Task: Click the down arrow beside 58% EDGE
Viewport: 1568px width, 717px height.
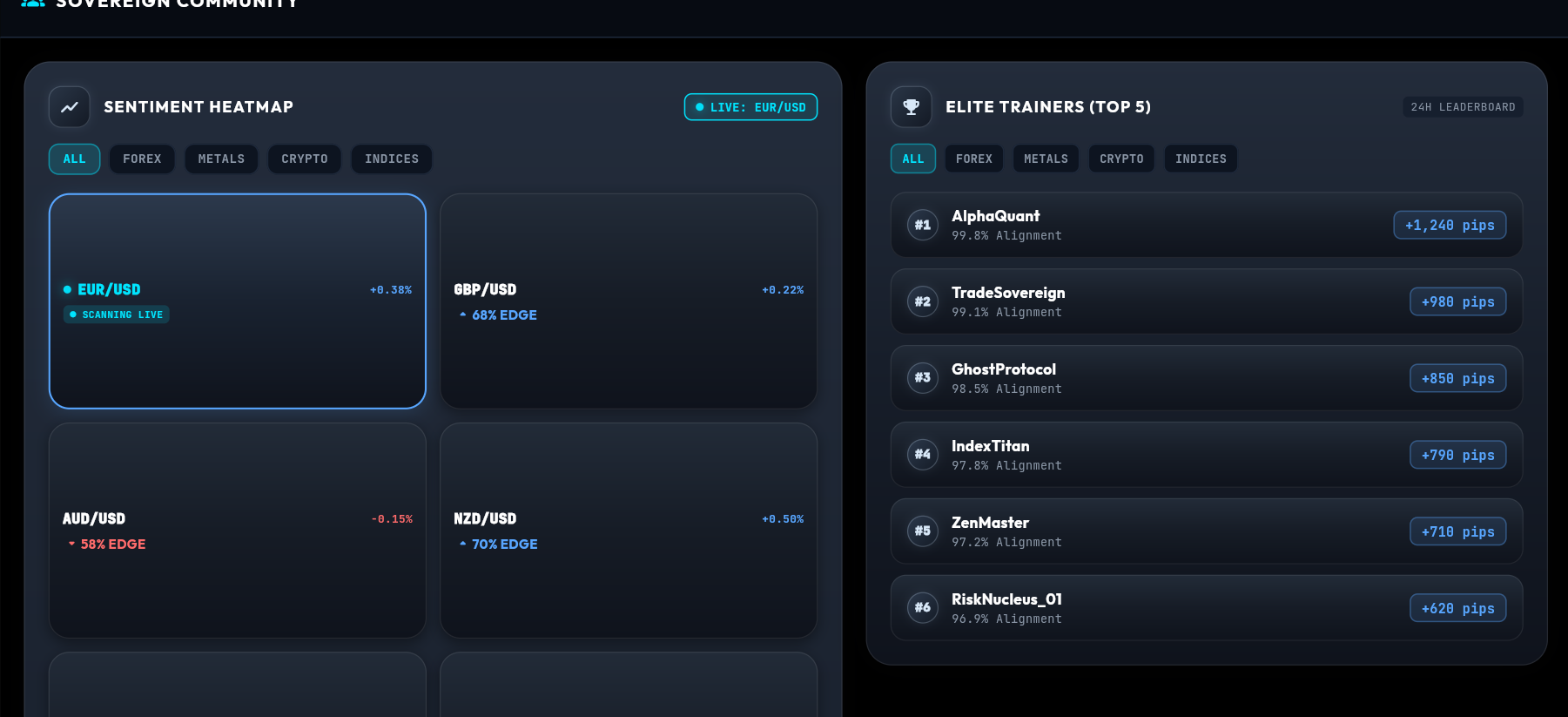Action: (x=71, y=544)
